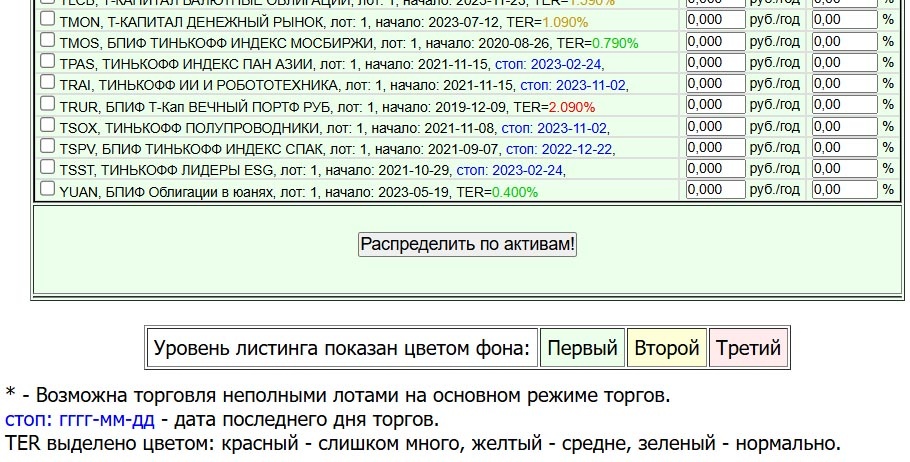910x462 pixels.
Task: Click the TPAS стоп: 2023-02-24 date
Action: click(x=548, y=64)
